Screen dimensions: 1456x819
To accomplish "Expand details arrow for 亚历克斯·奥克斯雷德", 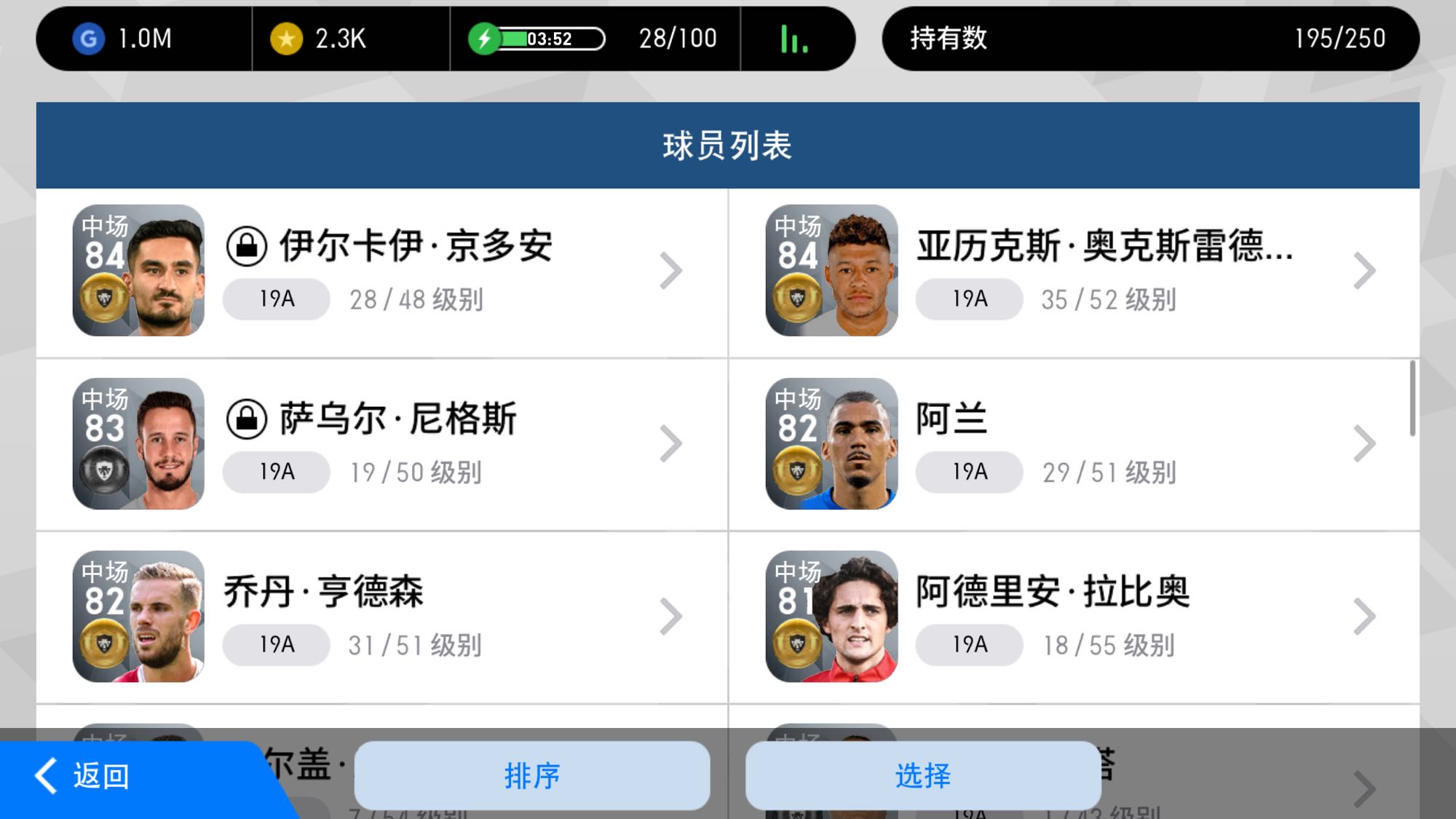I will [x=1364, y=271].
